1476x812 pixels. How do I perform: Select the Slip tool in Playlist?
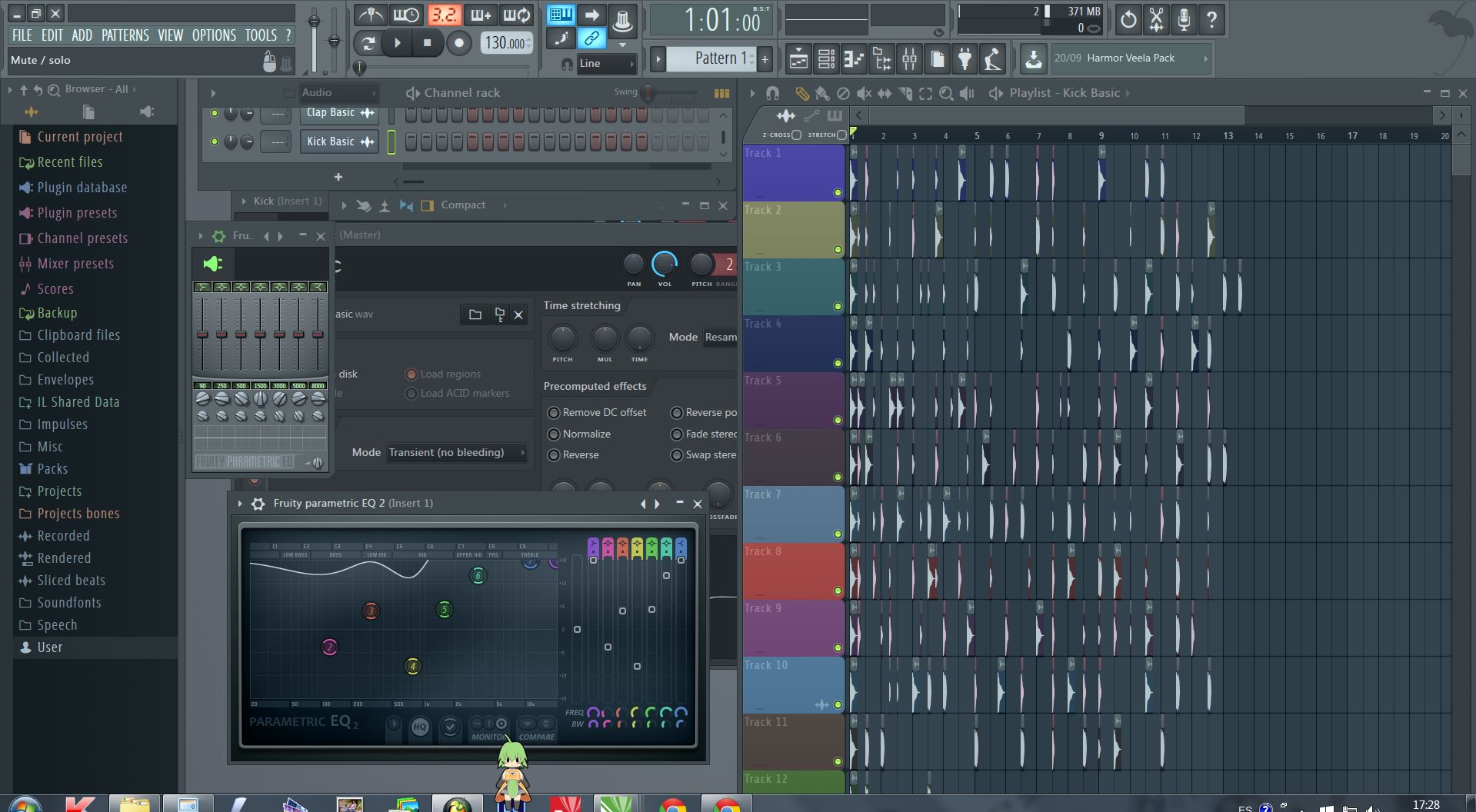click(x=885, y=93)
